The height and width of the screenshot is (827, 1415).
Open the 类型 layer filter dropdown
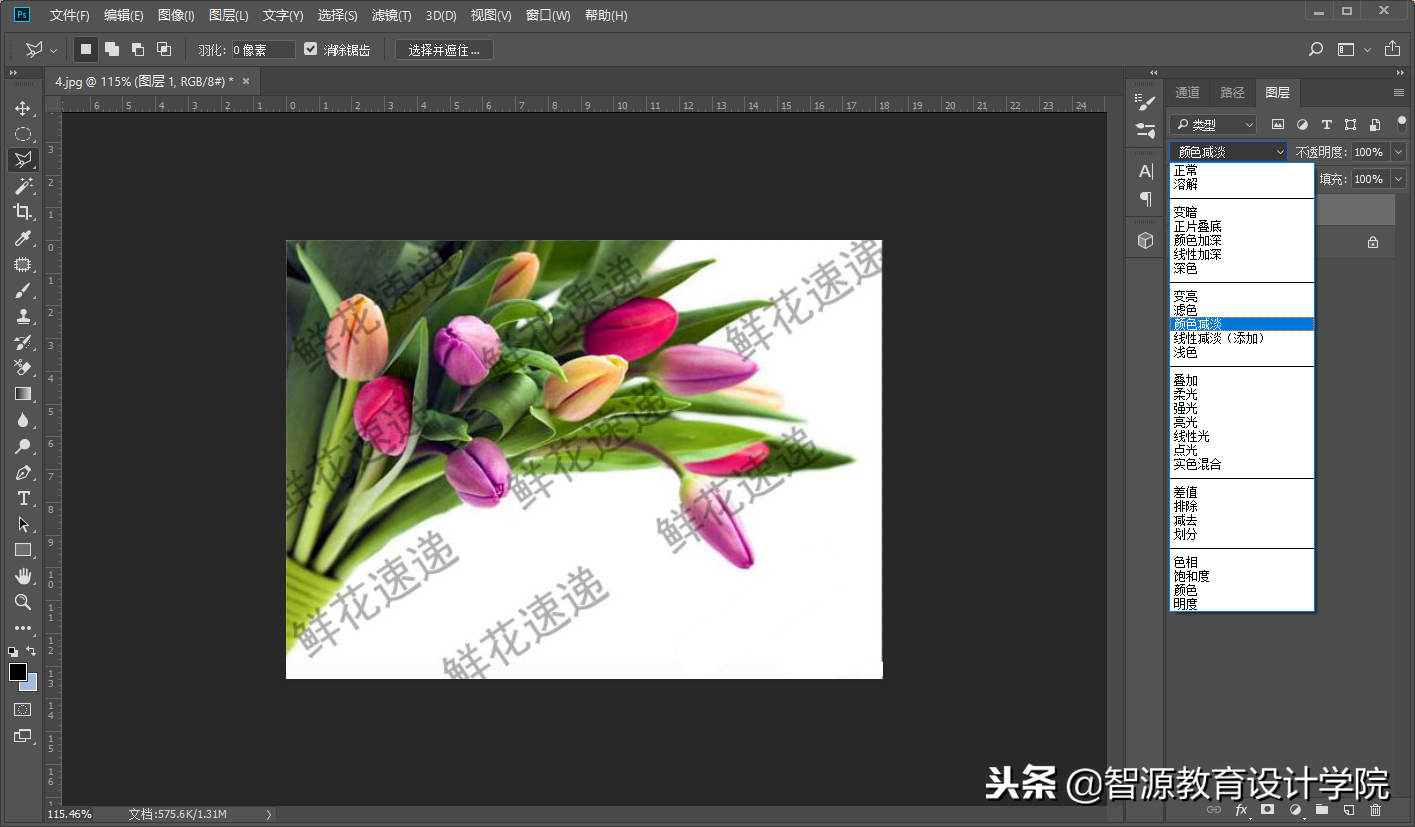tap(1212, 125)
